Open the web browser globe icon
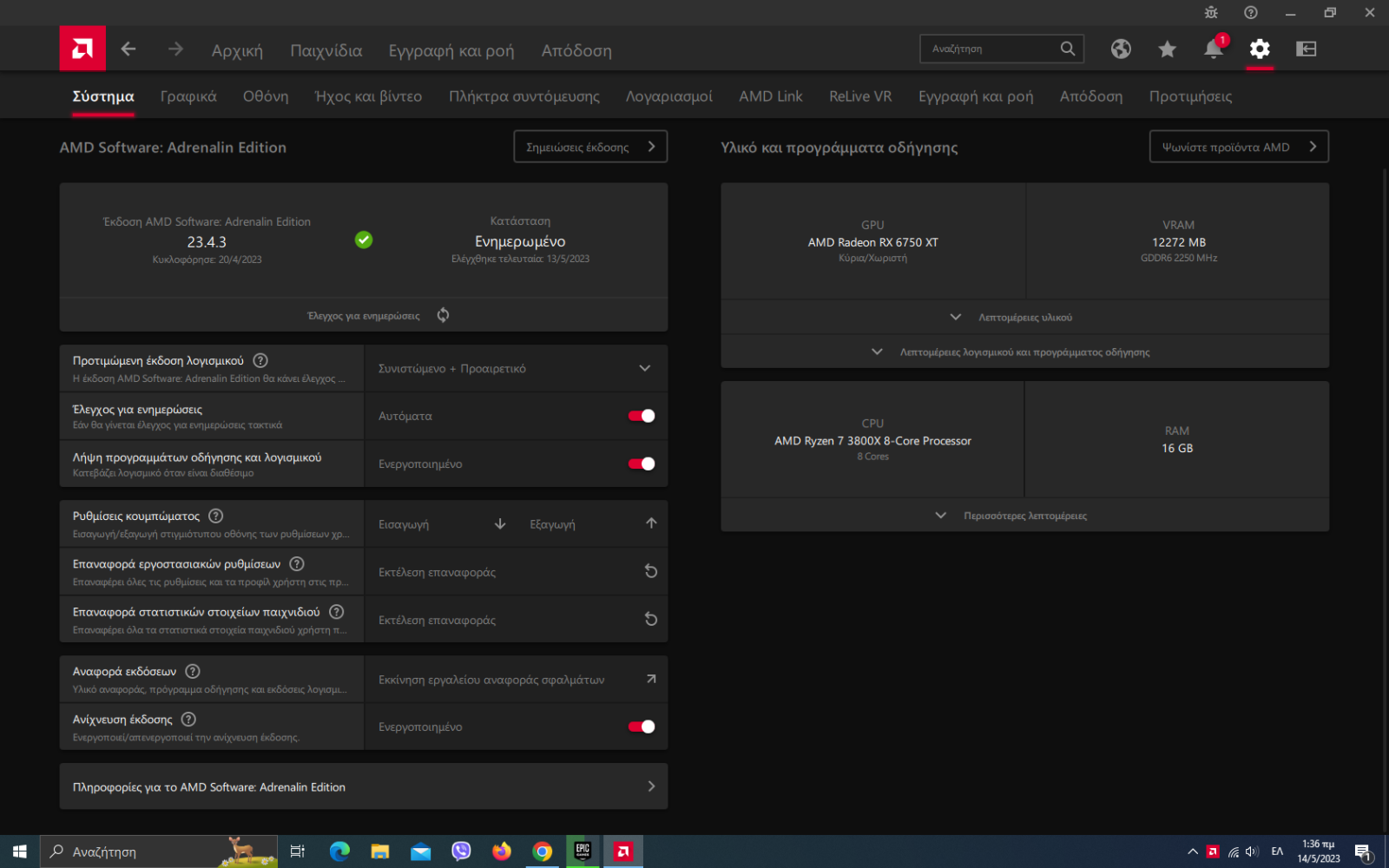Image resolution: width=1389 pixels, height=868 pixels. (1121, 49)
